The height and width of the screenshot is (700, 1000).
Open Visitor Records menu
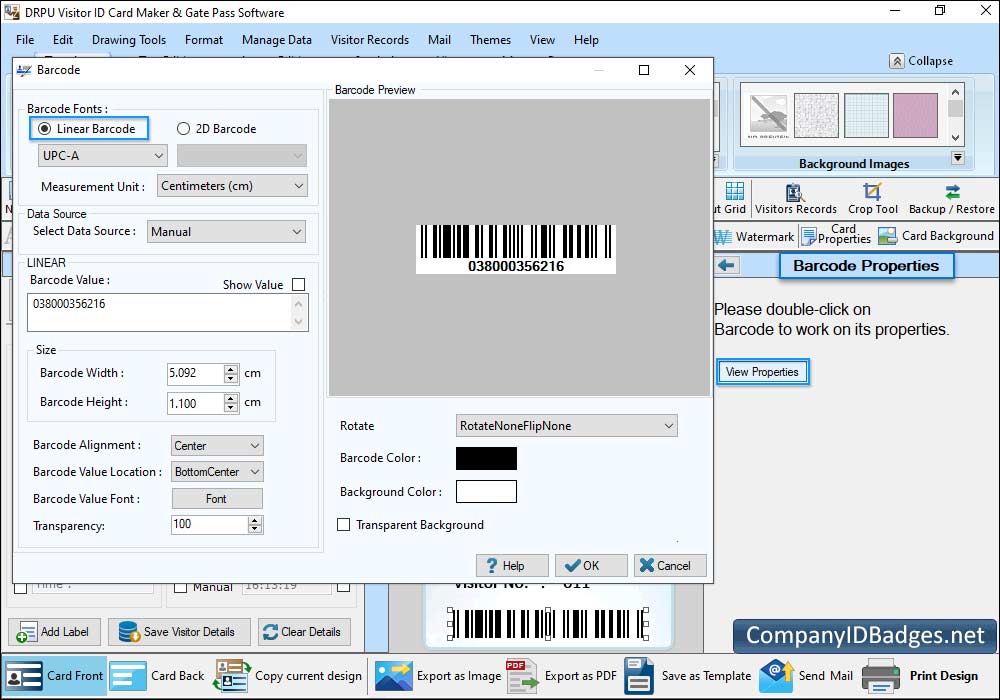pos(369,40)
